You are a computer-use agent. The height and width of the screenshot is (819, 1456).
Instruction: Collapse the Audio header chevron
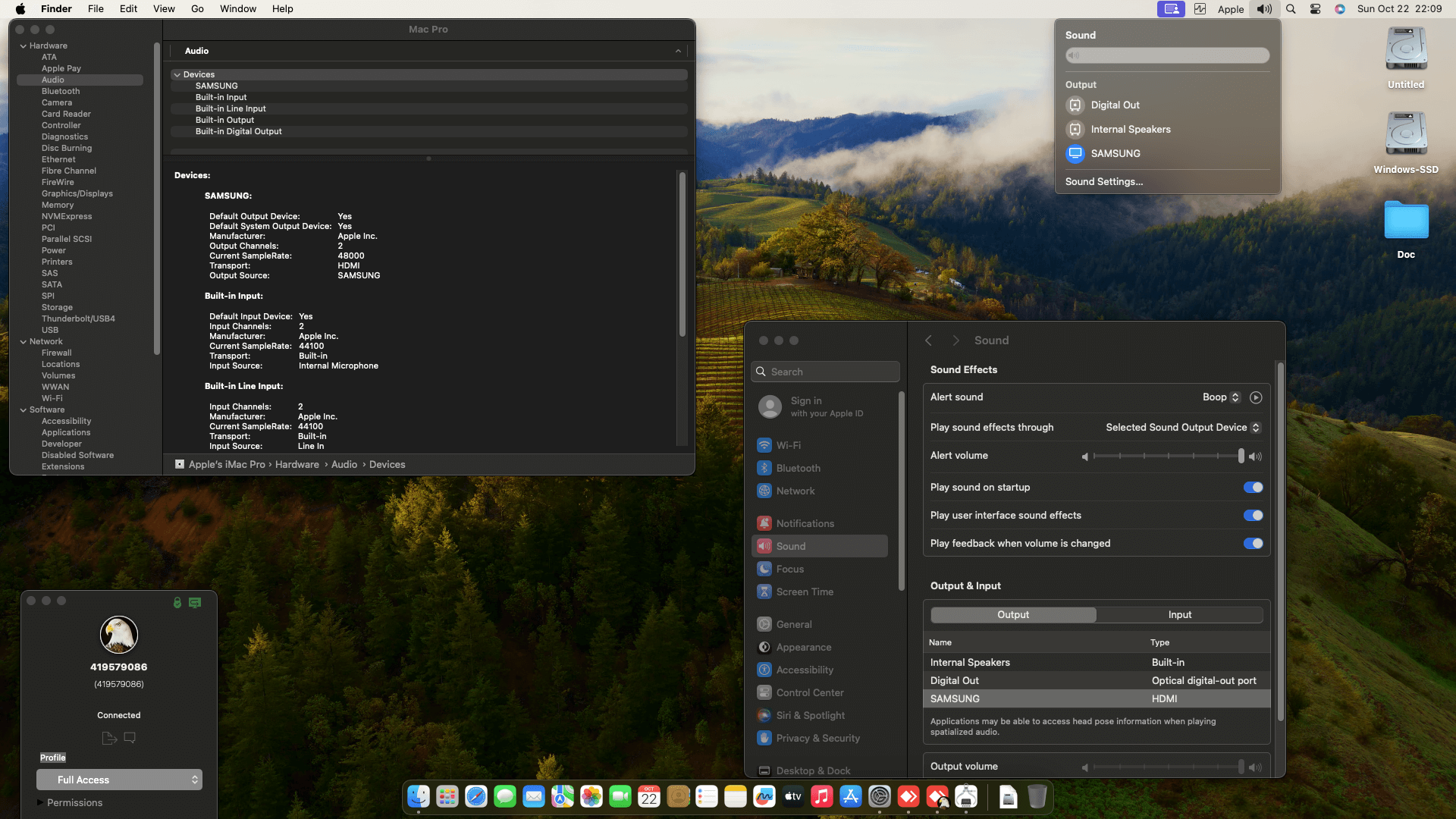coord(678,51)
